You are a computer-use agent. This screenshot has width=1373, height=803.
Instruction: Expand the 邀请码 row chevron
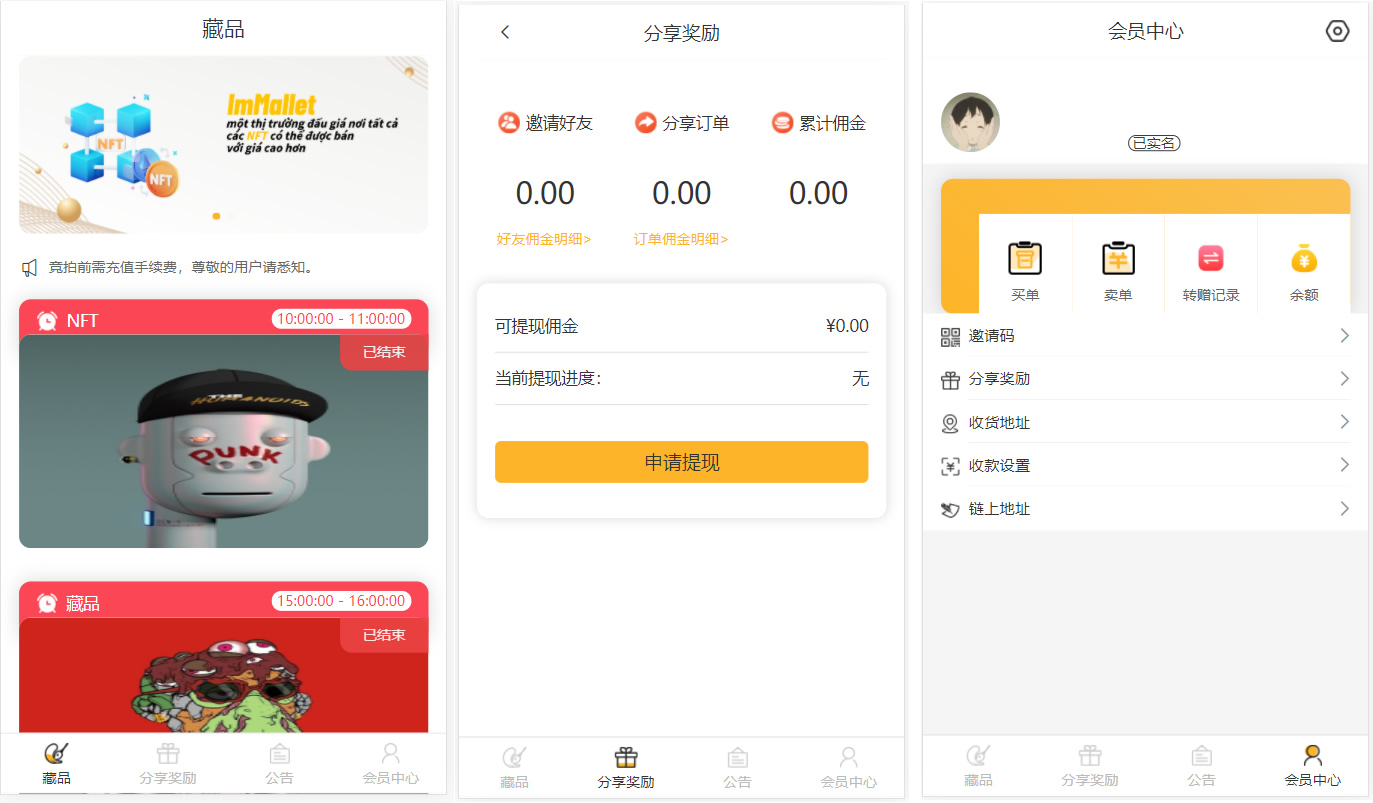tap(1344, 336)
